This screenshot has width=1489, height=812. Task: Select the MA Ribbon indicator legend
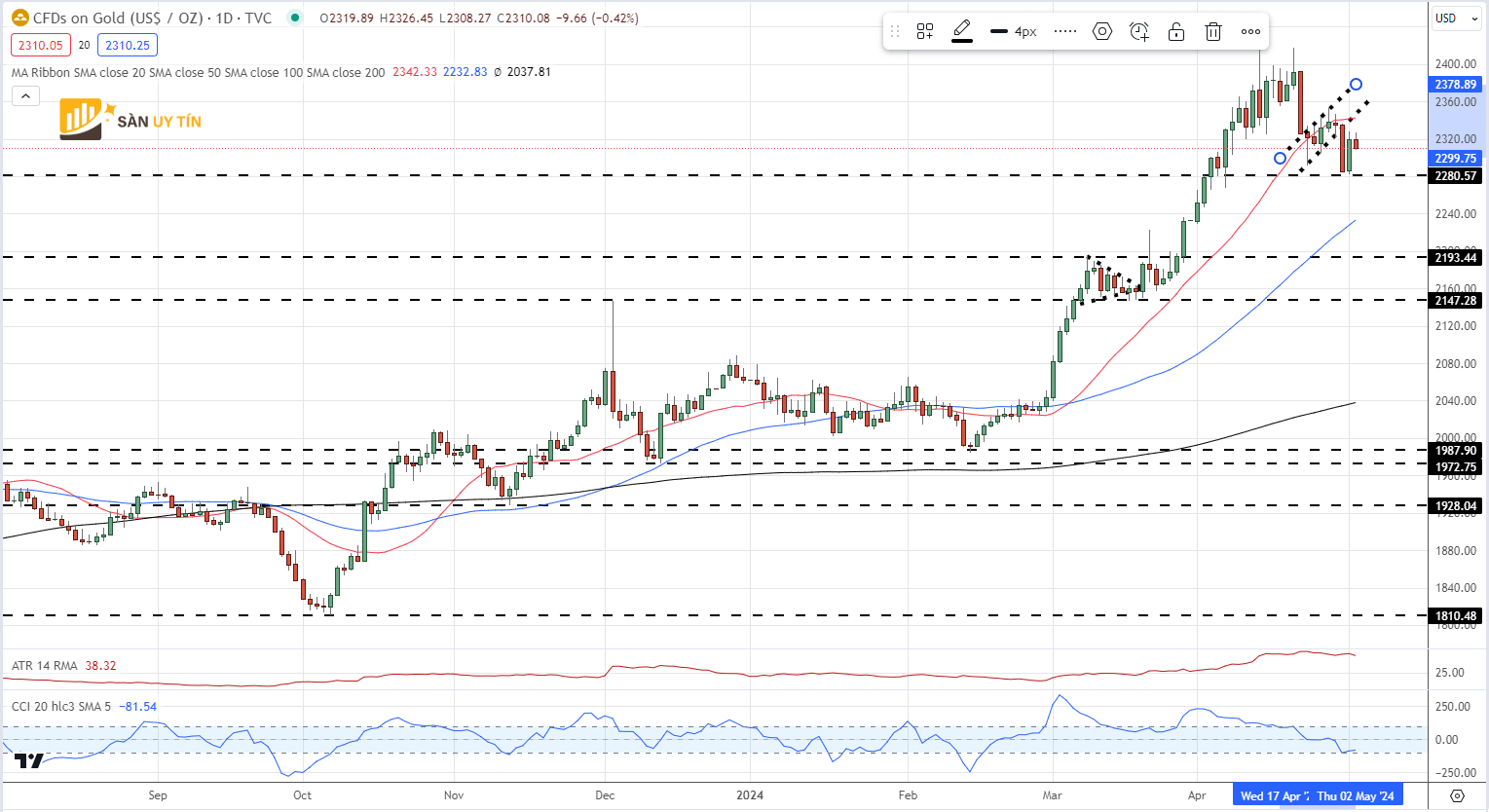[x=198, y=72]
